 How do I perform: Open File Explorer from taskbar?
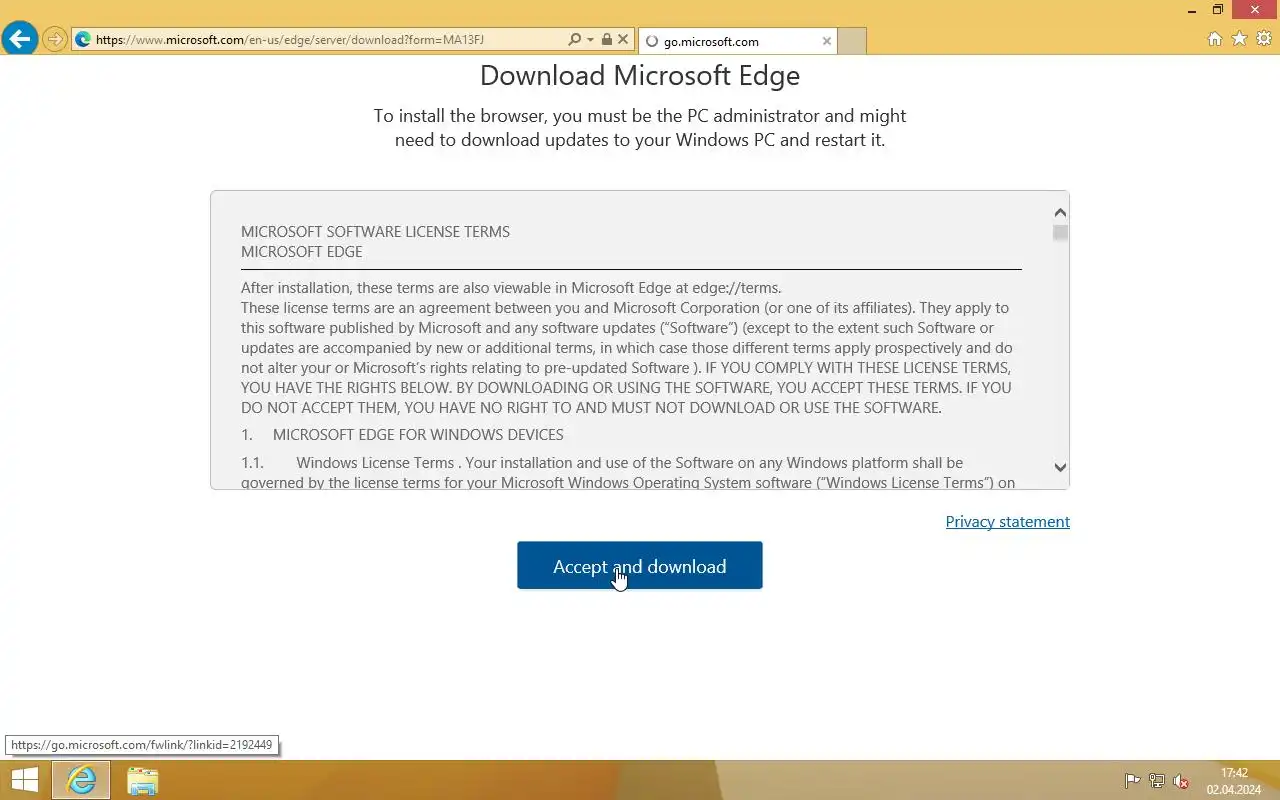tap(143, 780)
